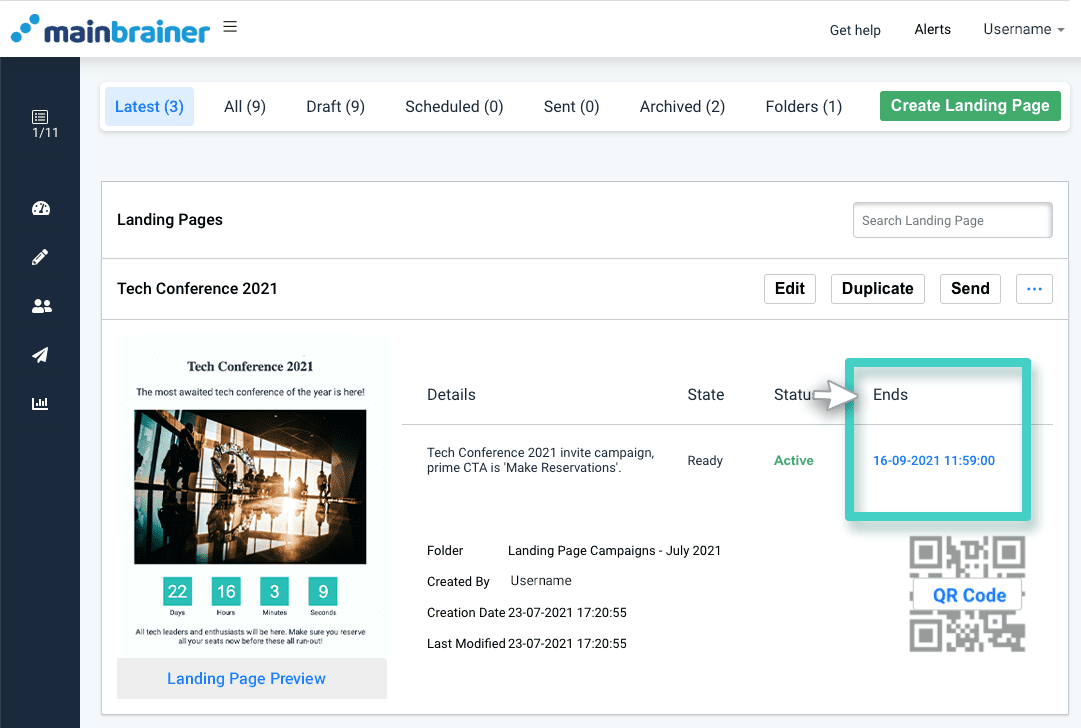
Task: Open the Archived (2) tab
Action: pos(681,106)
